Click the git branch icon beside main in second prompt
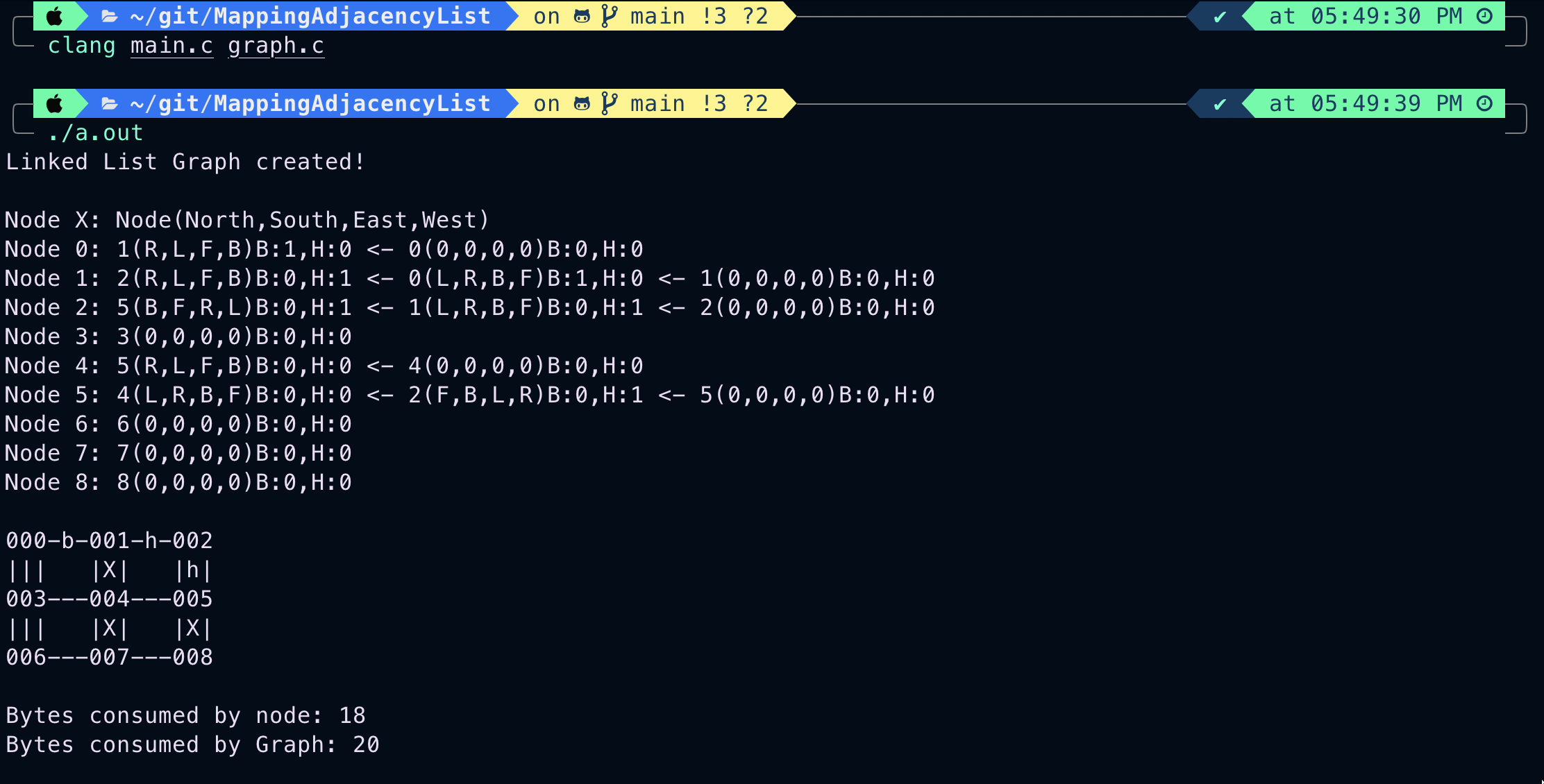Screen dimensions: 1544x784 point(608,103)
